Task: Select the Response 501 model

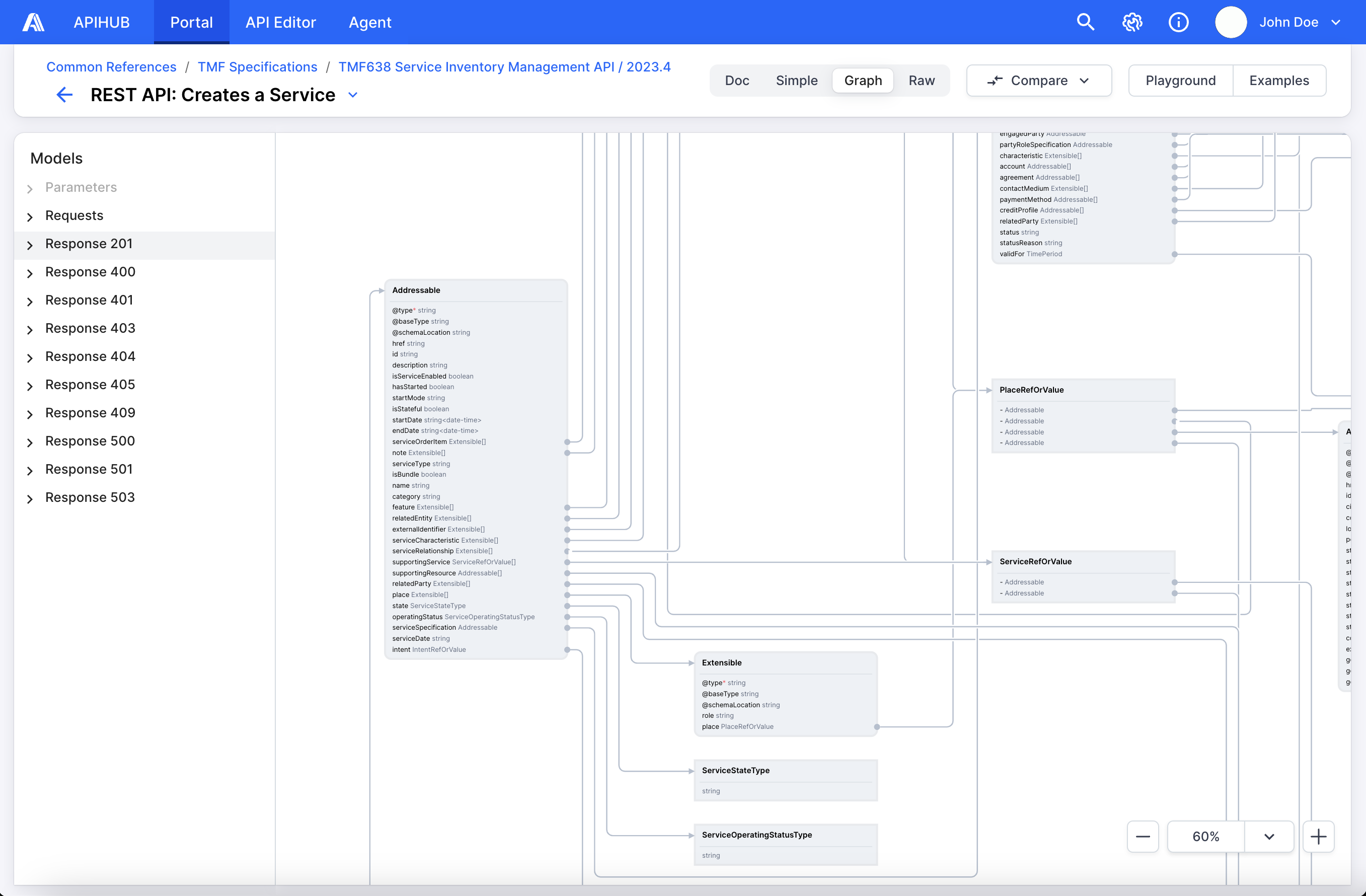Action: (89, 469)
